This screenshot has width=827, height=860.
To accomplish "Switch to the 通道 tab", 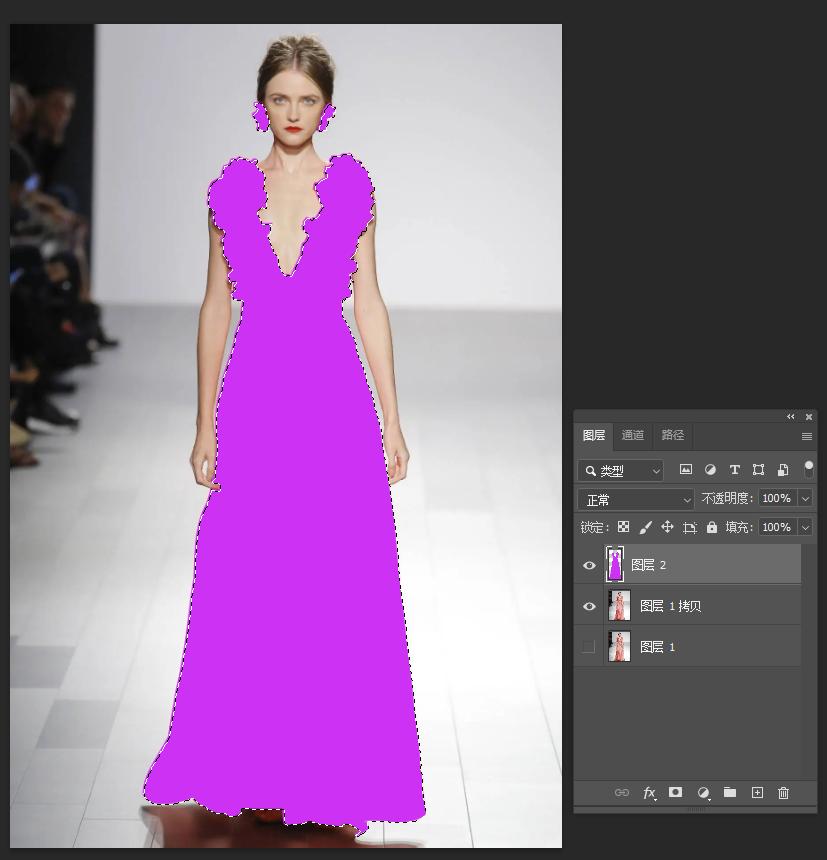I will click(633, 435).
